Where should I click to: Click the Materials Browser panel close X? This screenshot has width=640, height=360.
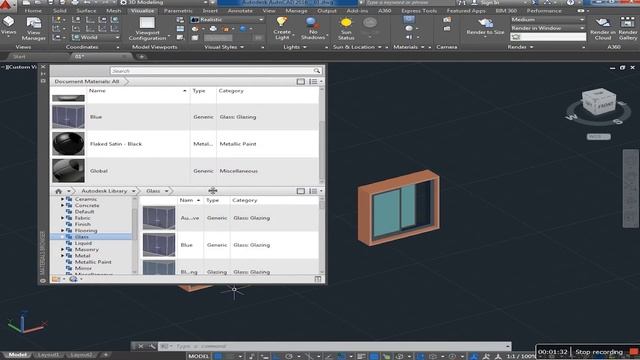[x=43, y=67]
